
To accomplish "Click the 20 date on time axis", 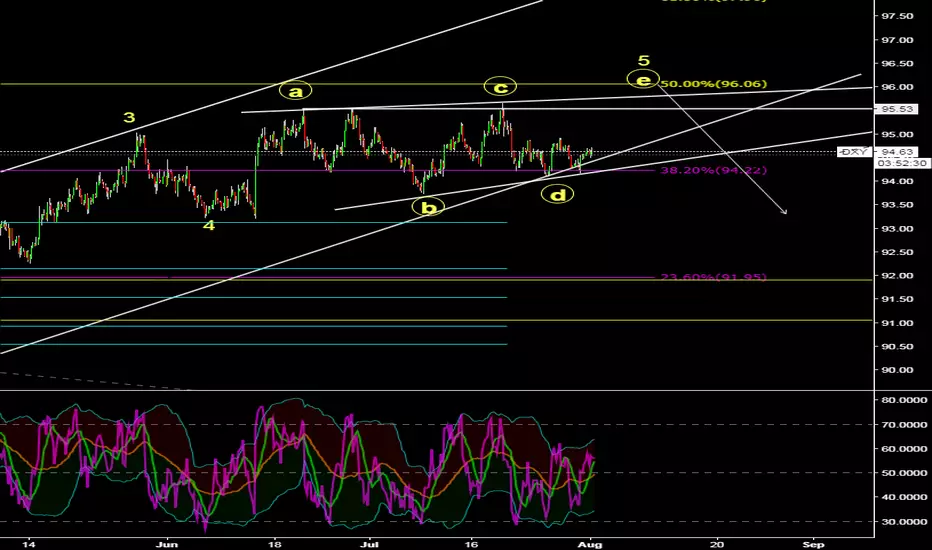I will click(717, 544).
